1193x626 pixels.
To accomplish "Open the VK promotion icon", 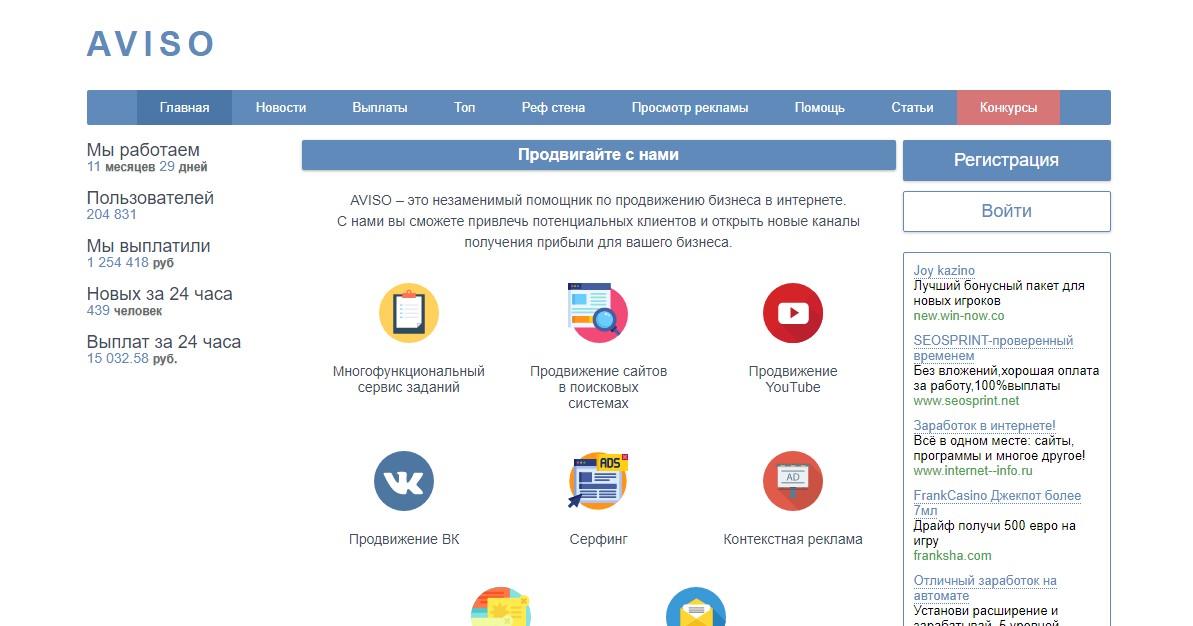I will pos(404,481).
